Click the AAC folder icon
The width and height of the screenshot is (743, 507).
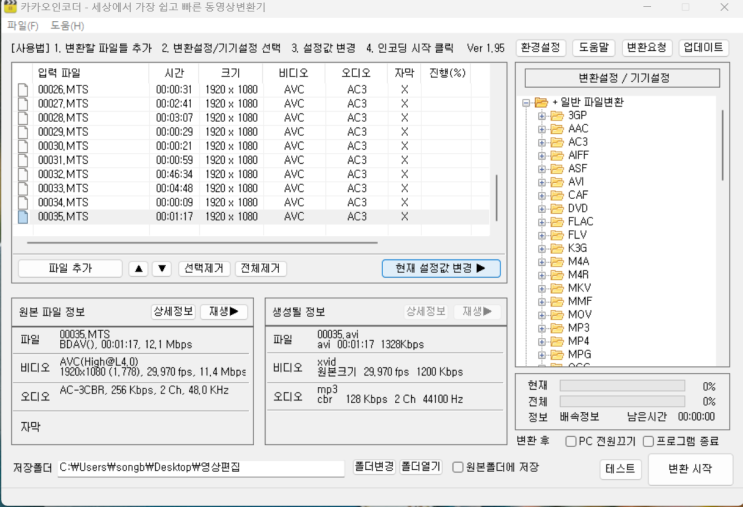(x=557, y=129)
